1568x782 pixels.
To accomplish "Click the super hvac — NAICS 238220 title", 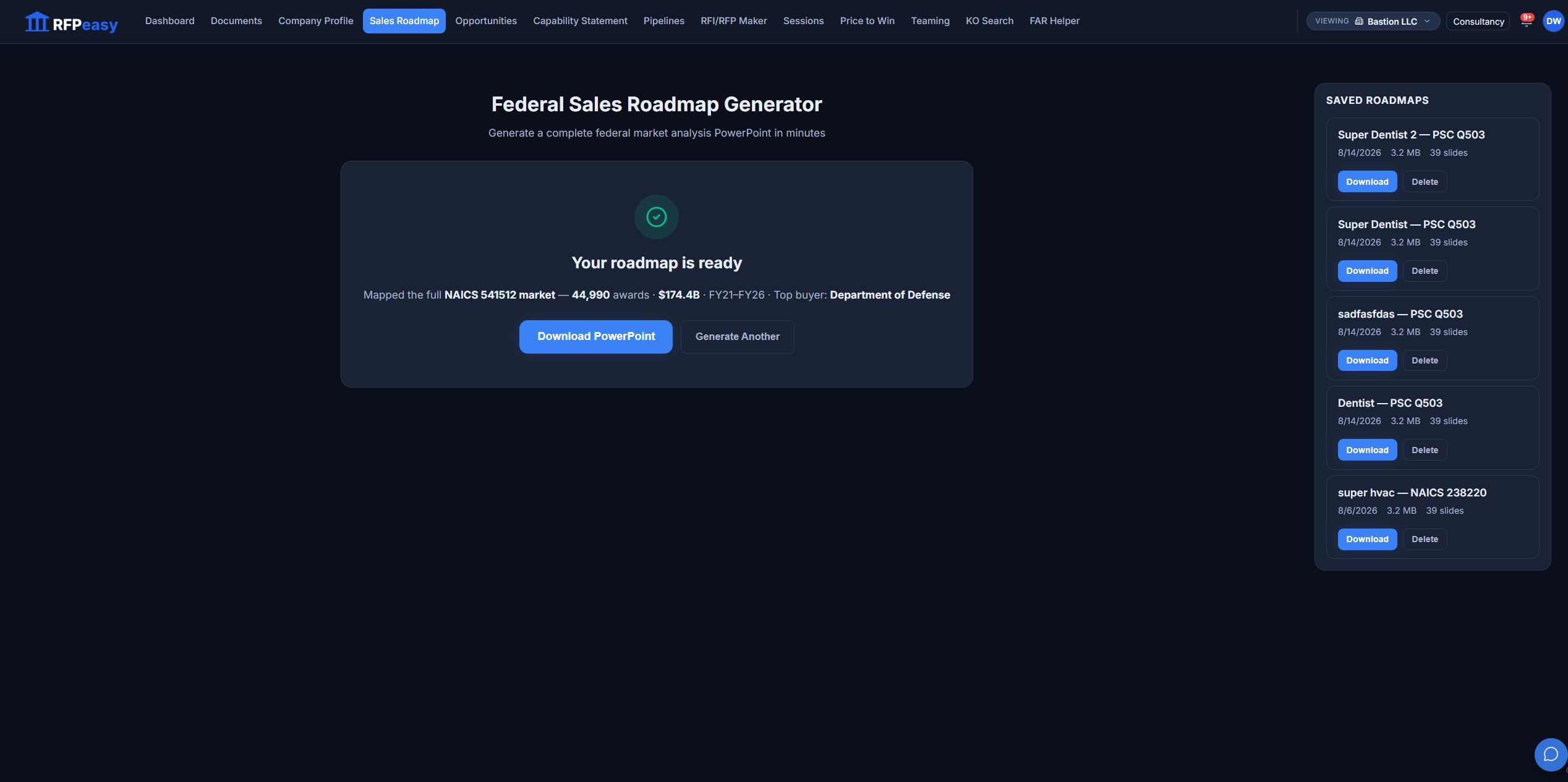I will [1412, 493].
